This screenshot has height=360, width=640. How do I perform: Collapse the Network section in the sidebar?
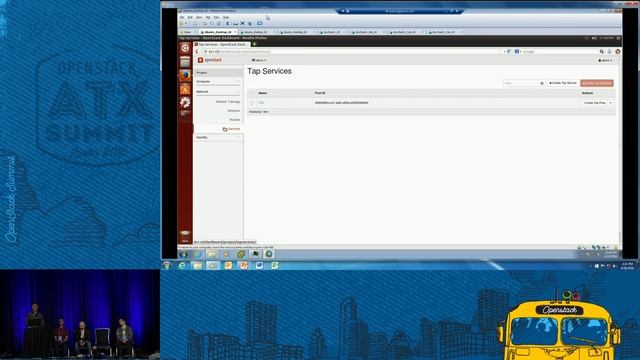[x=218, y=92]
